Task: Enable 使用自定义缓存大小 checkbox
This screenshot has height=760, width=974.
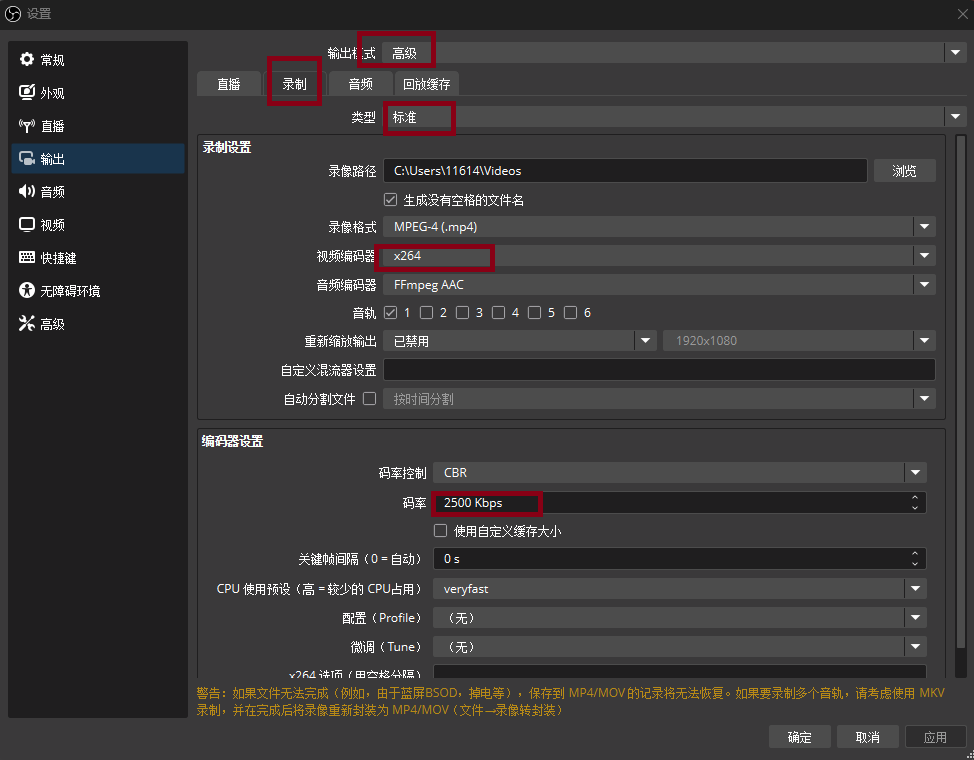Action: (440, 531)
